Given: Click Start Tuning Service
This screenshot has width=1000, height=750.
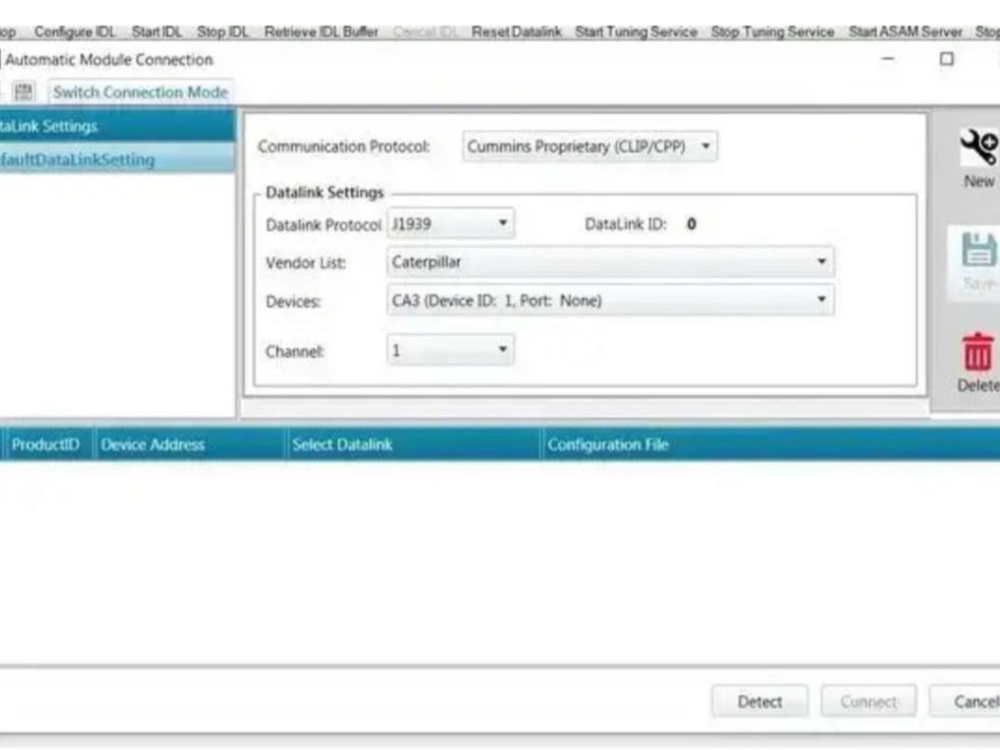Looking at the screenshot, I should (x=636, y=32).
